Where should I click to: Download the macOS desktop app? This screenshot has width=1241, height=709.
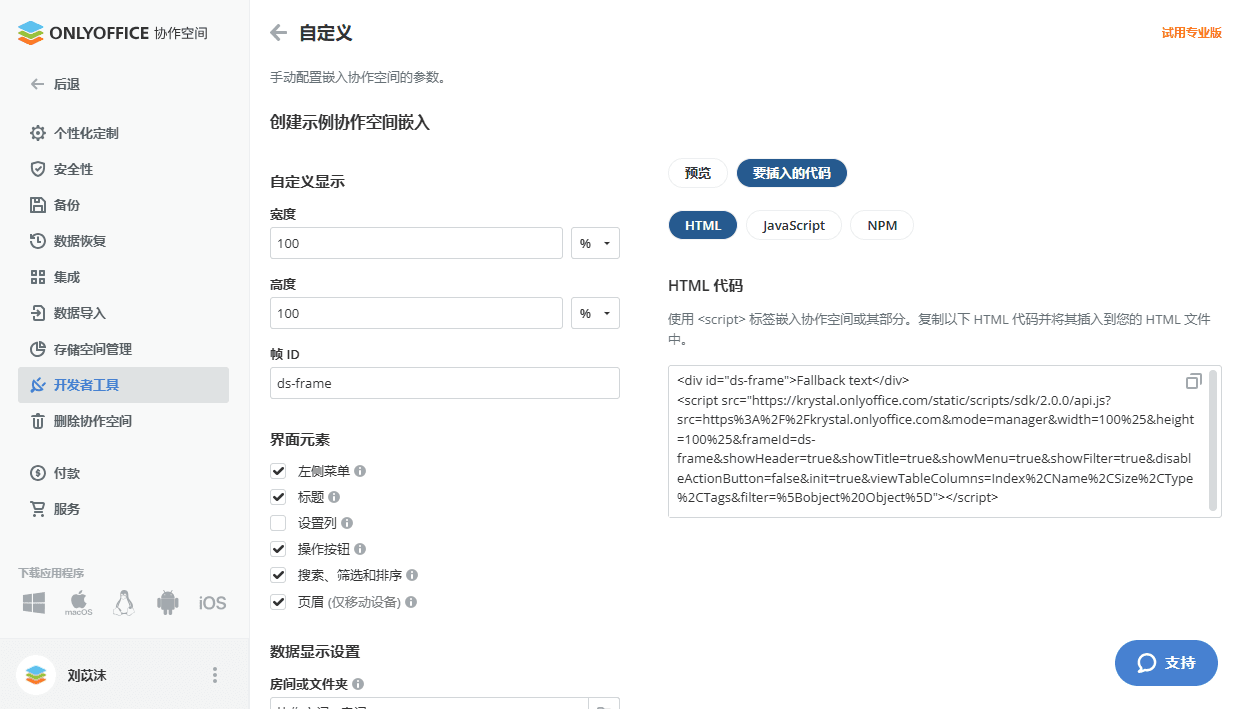click(x=79, y=603)
